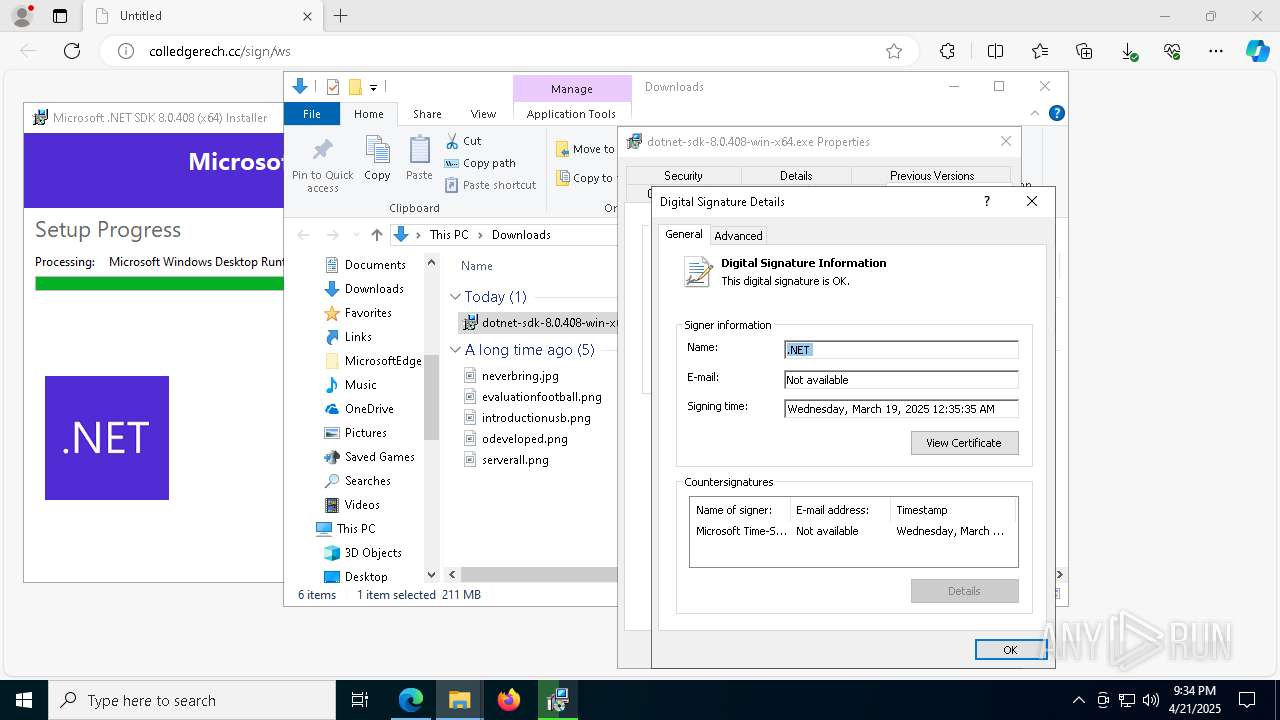1280x720 pixels.
Task: Select Downloads in navigation pane
Action: (374, 289)
